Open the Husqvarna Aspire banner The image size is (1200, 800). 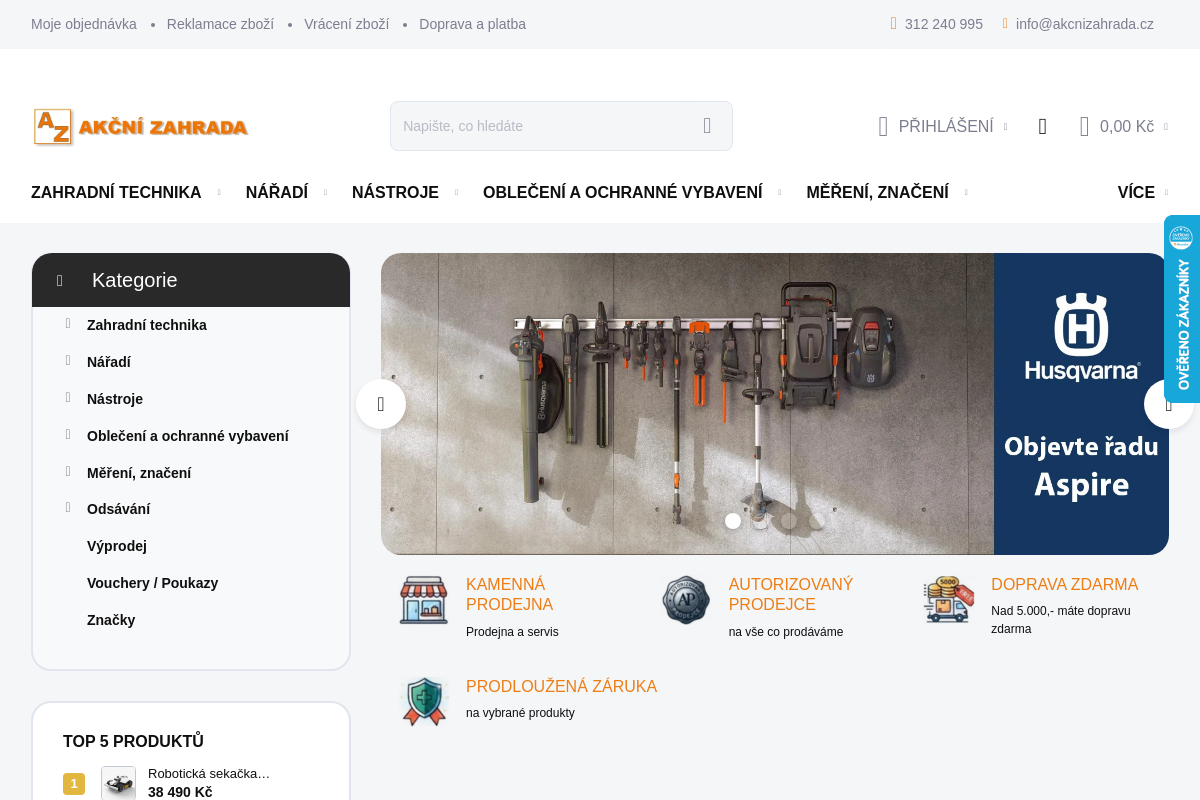click(775, 404)
